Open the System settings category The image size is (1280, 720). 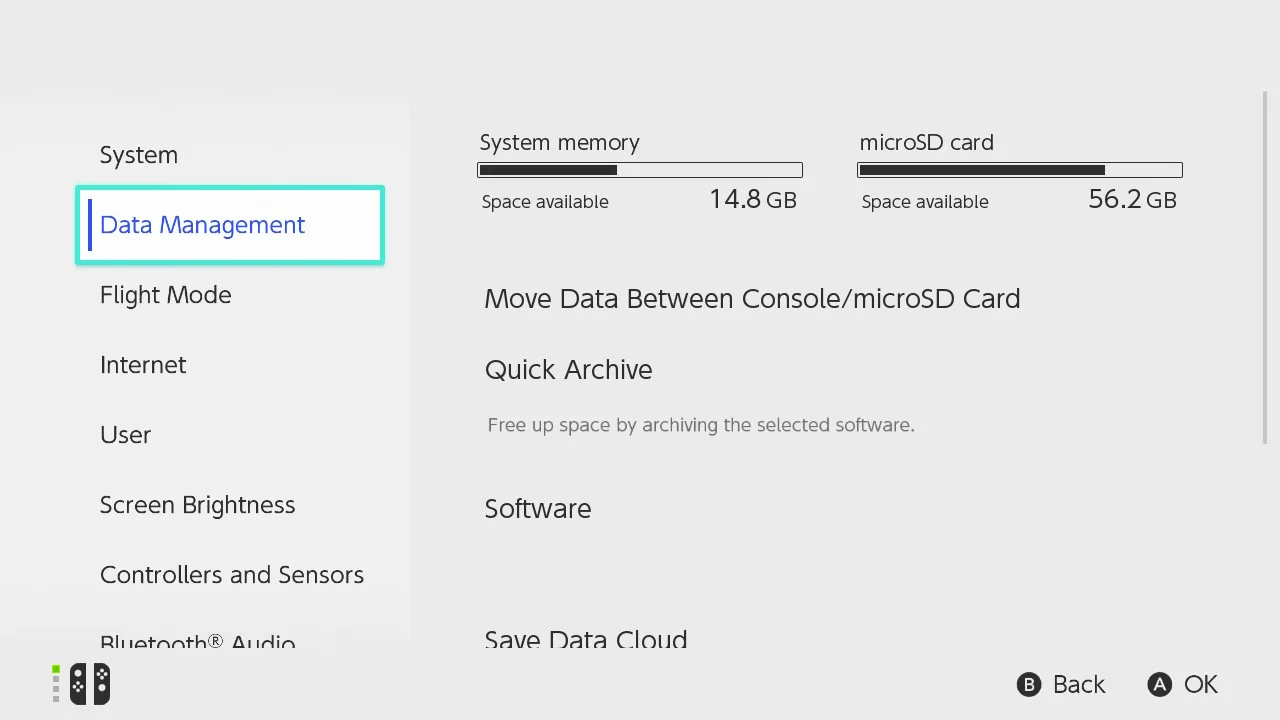click(x=139, y=155)
